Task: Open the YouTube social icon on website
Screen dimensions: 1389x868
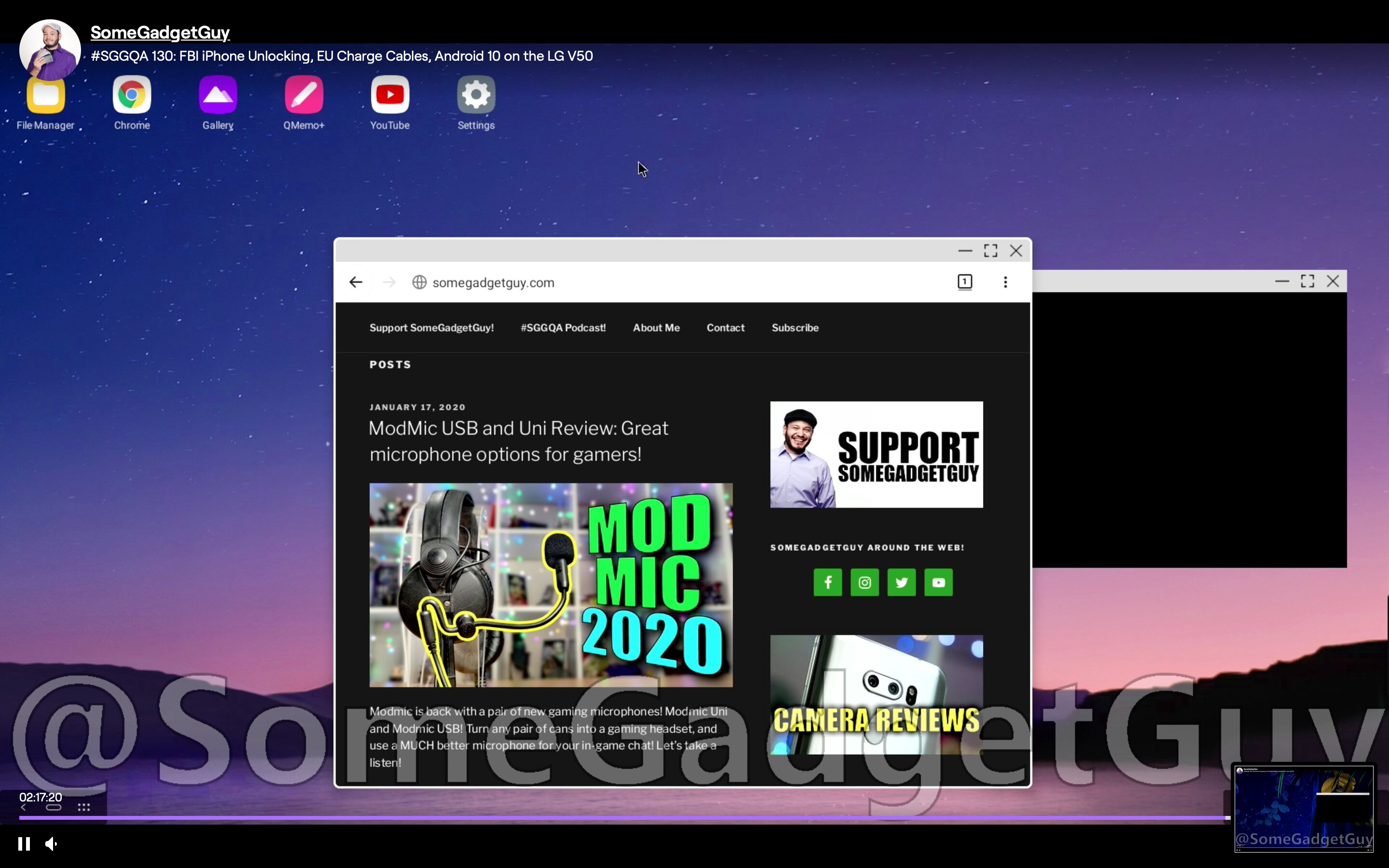Action: tap(939, 582)
